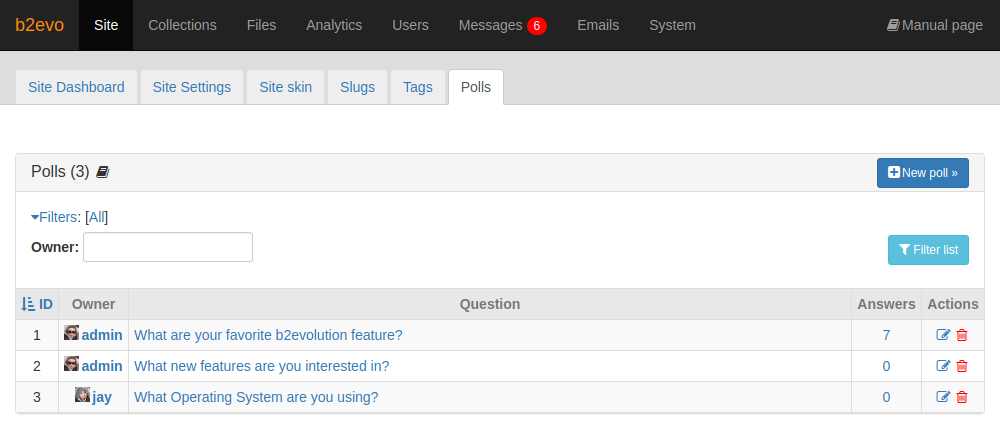Screen dimensions: 1000x433
Task: View 7 answers of first poll
Action: pos(886,335)
